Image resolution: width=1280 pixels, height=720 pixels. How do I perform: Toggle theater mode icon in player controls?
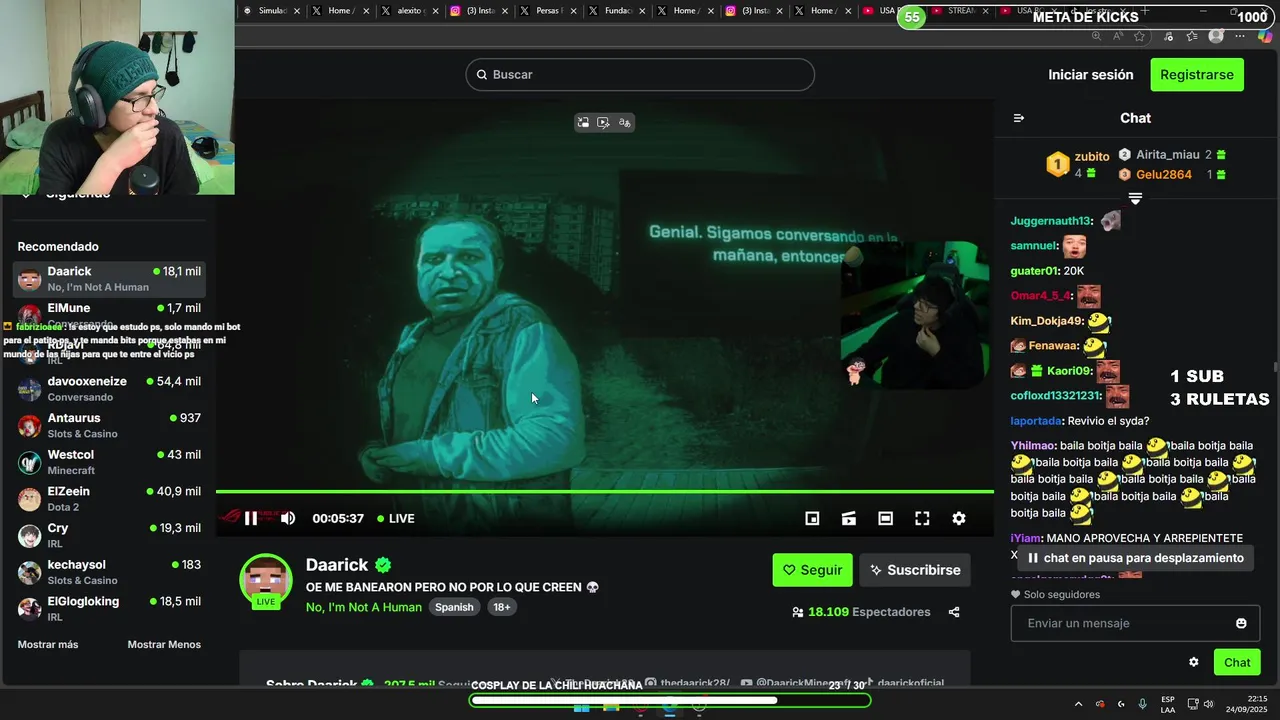(885, 518)
